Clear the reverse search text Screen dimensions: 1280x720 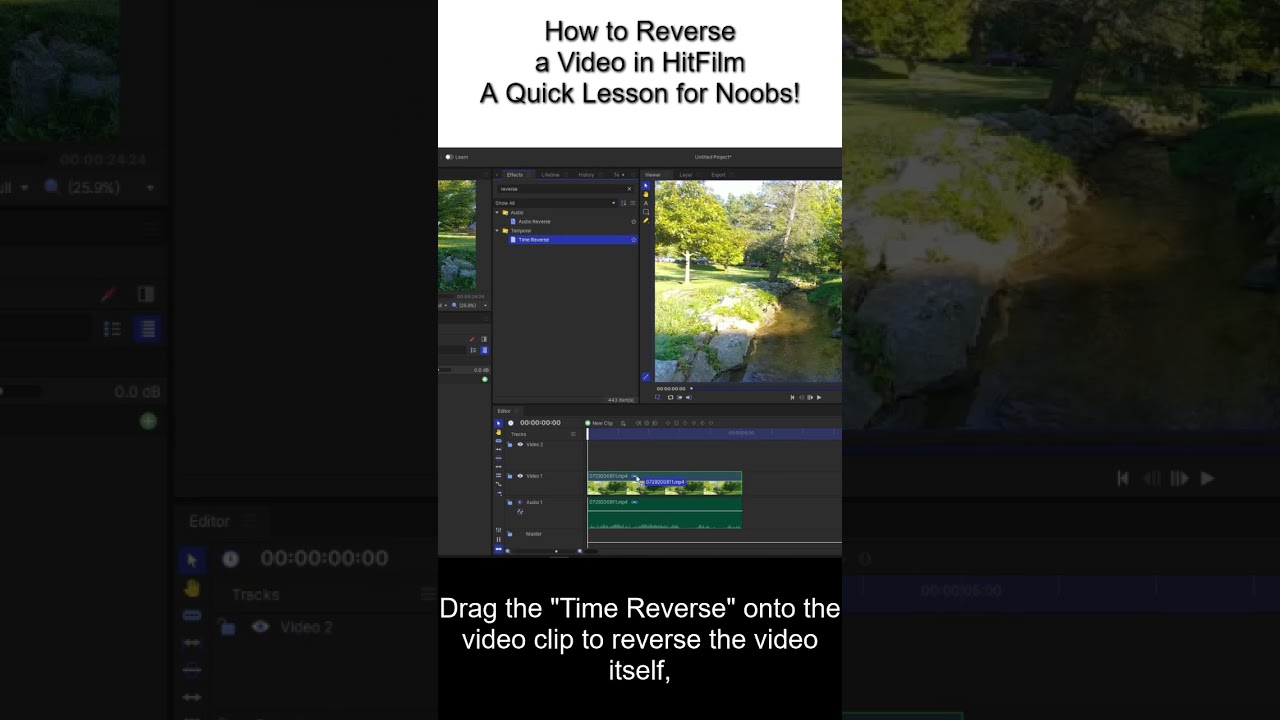629,189
